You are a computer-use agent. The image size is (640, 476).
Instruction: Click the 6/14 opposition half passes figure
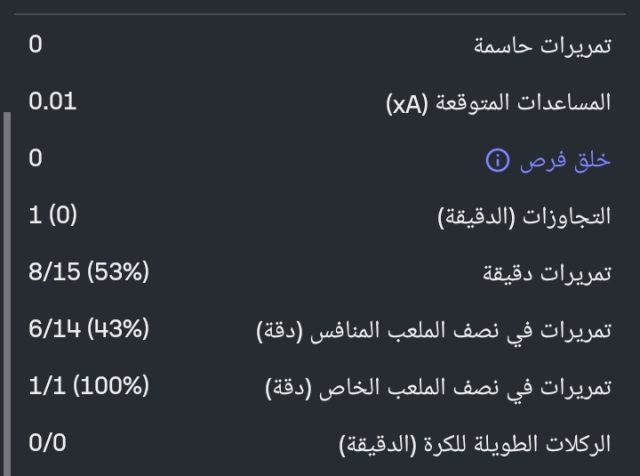tap(54, 329)
